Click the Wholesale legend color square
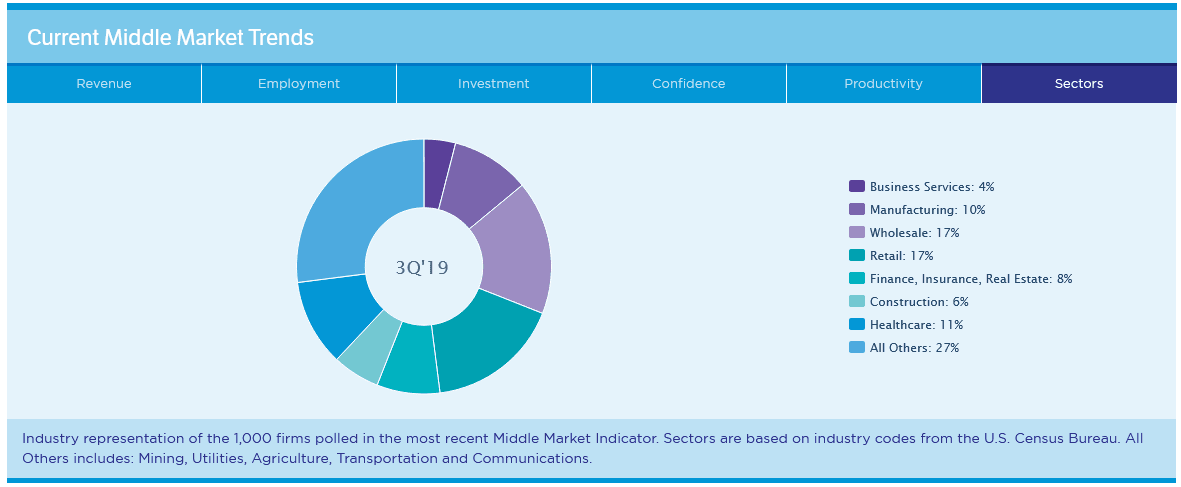 coord(857,233)
